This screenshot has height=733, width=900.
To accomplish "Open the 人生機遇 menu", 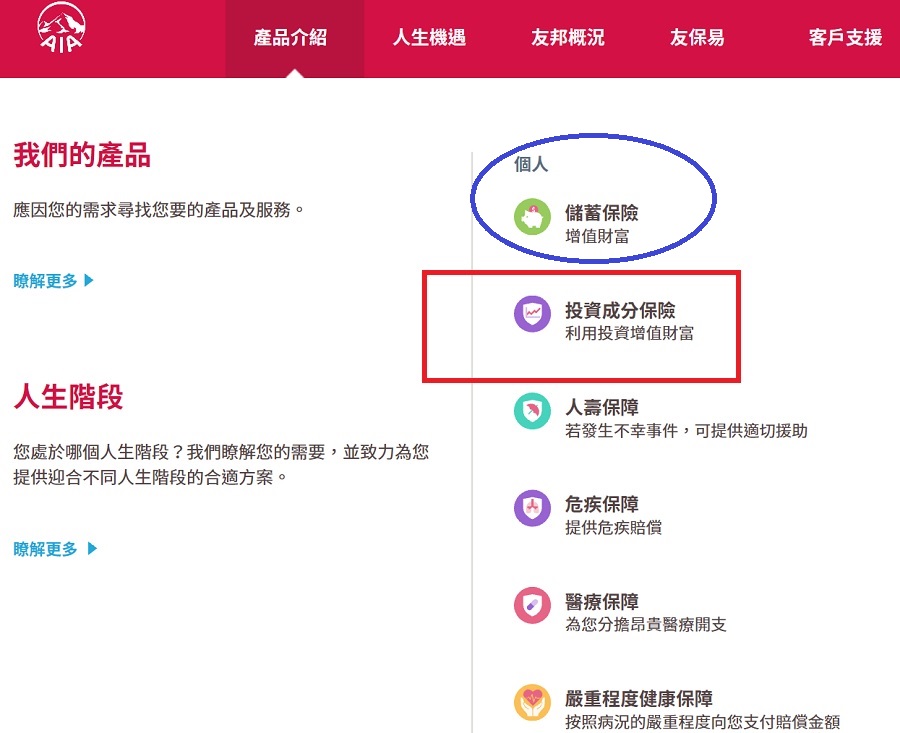I will [429, 39].
